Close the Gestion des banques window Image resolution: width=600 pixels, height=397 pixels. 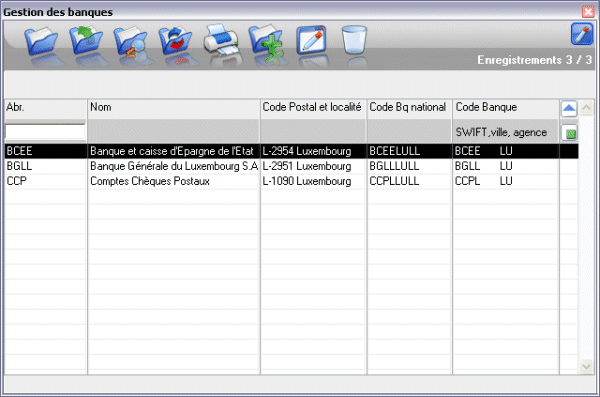[x=588, y=12]
